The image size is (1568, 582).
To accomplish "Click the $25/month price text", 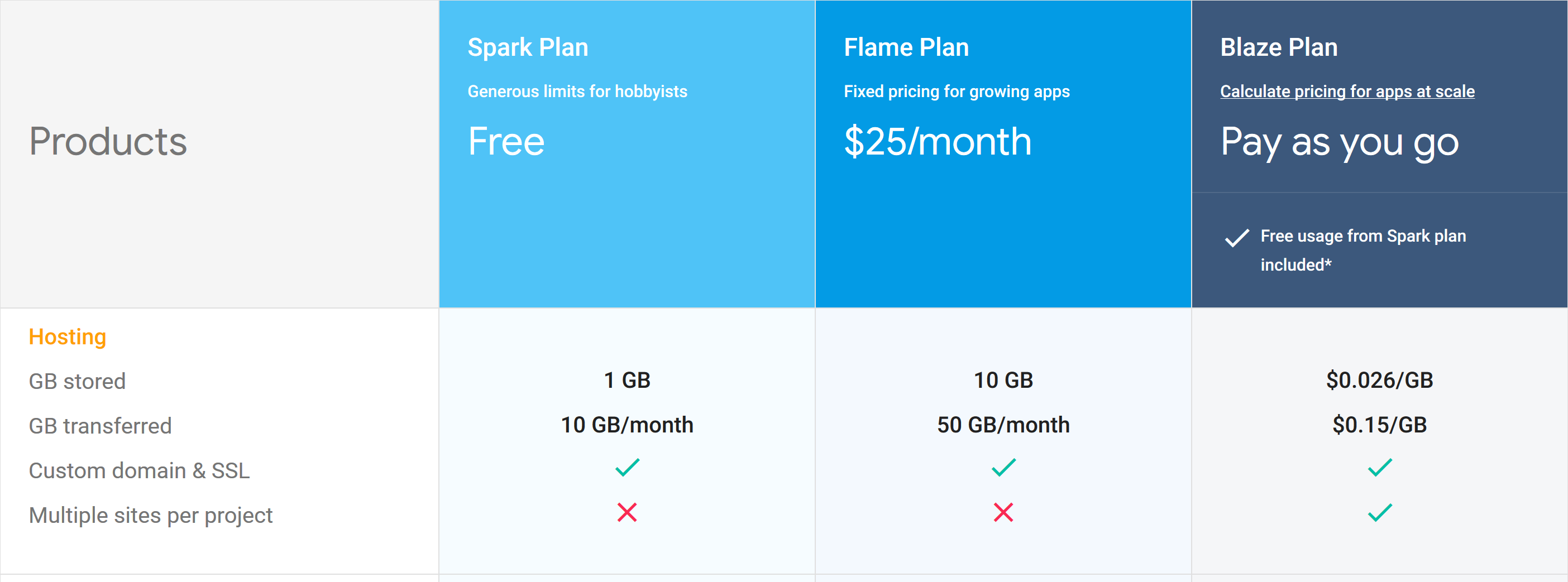I will coord(938,141).
